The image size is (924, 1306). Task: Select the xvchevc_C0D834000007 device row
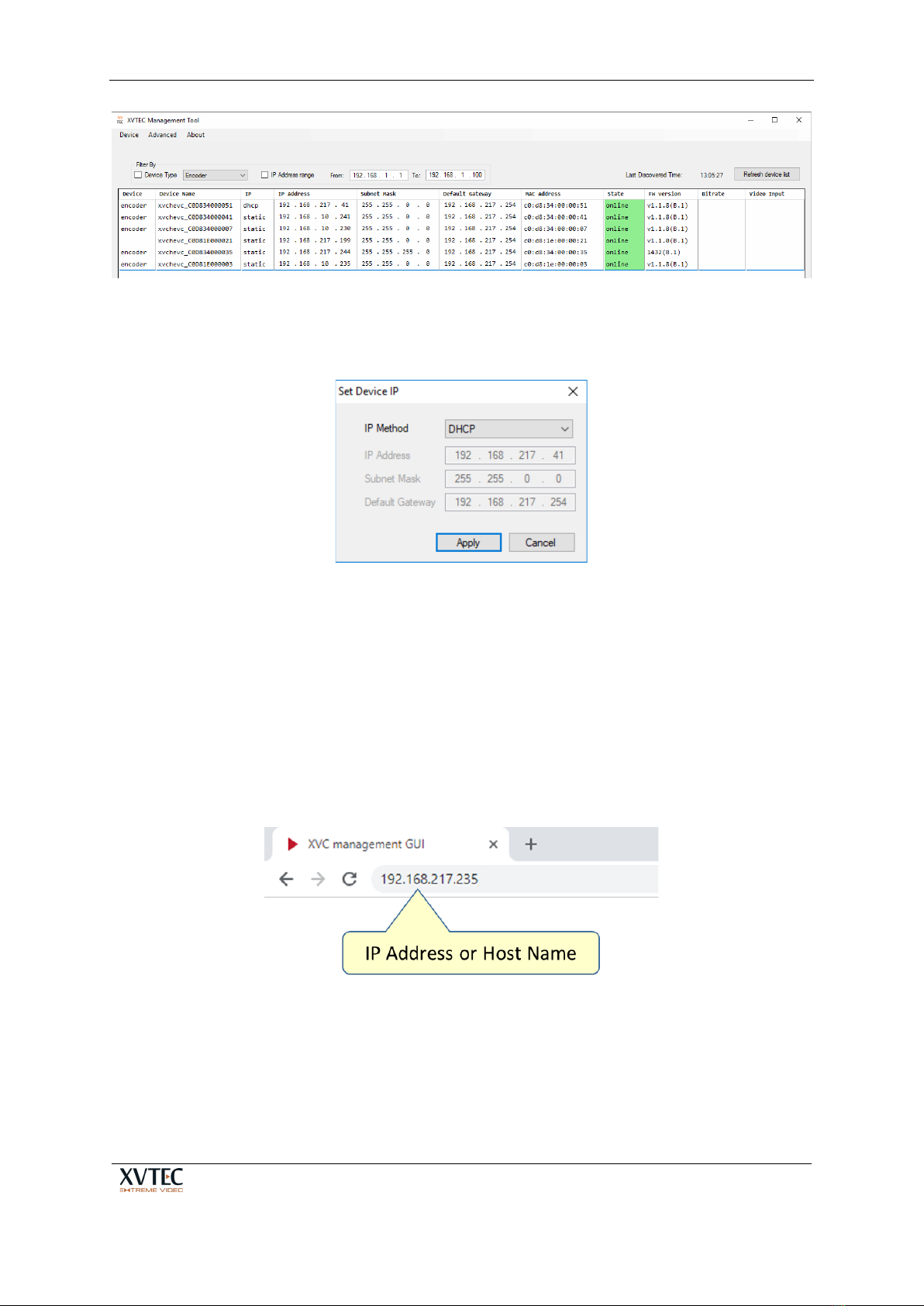[461, 229]
